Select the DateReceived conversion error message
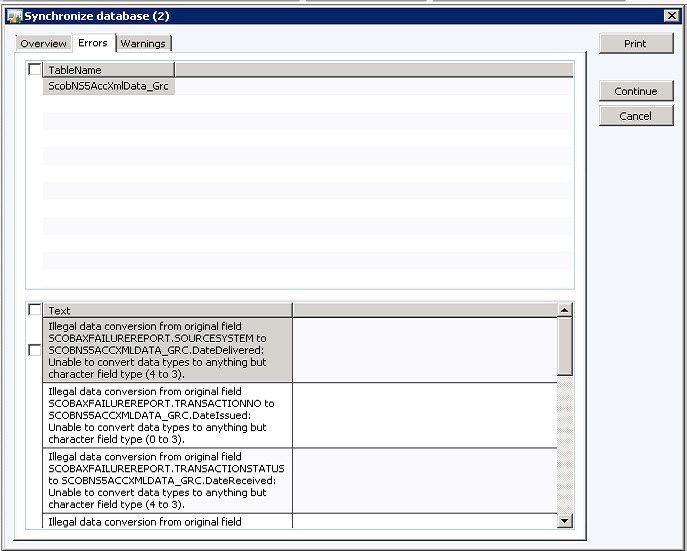The height and width of the screenshot is (551, 687). tap(167, 480)
